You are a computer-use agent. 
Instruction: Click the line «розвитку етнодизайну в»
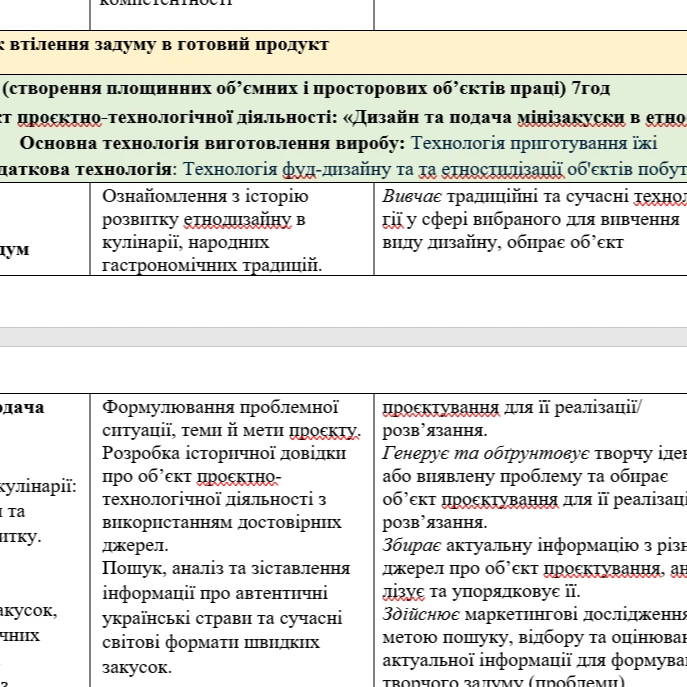[204, 220]
